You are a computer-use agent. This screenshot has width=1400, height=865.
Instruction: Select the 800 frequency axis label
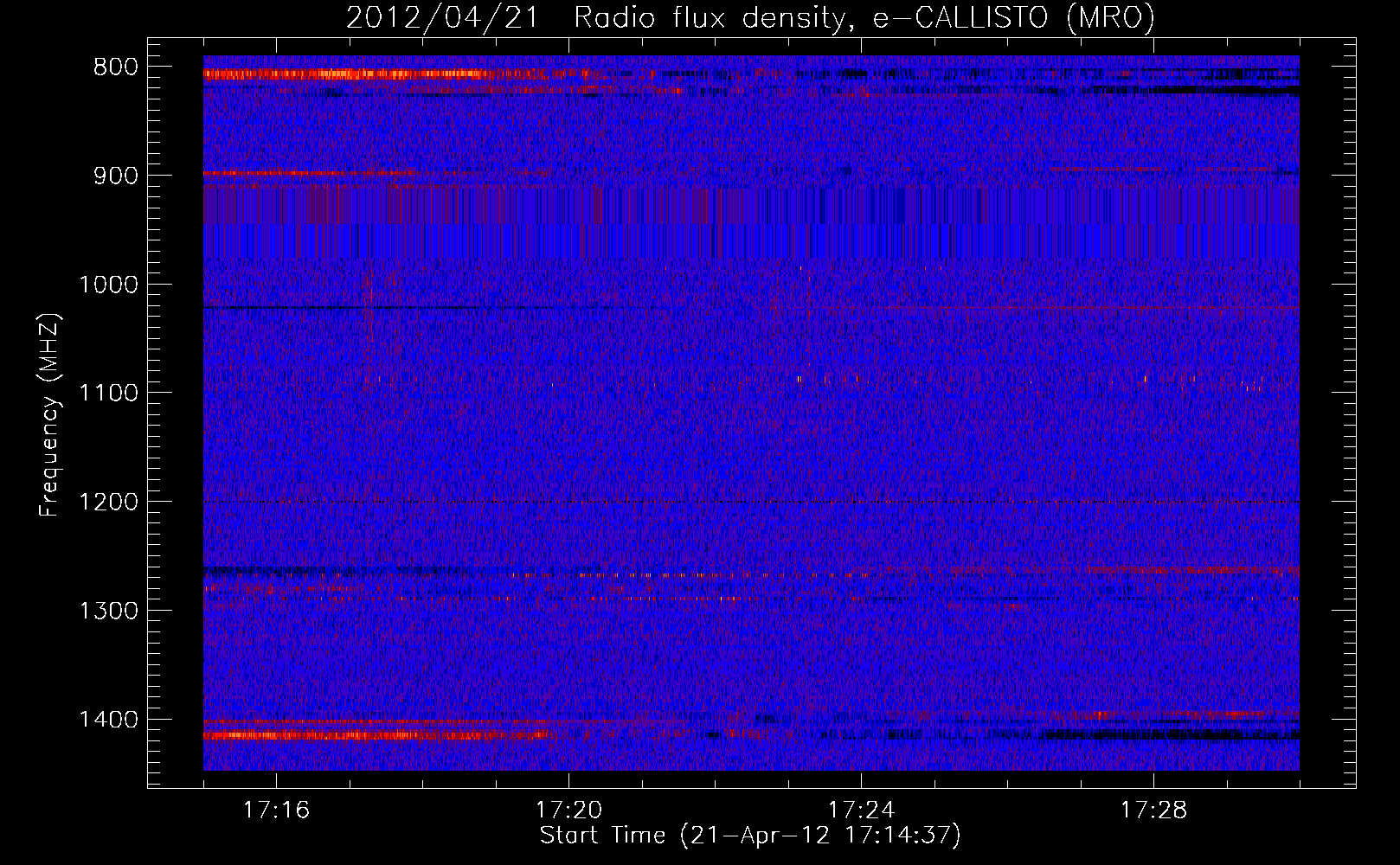point(115,67)
